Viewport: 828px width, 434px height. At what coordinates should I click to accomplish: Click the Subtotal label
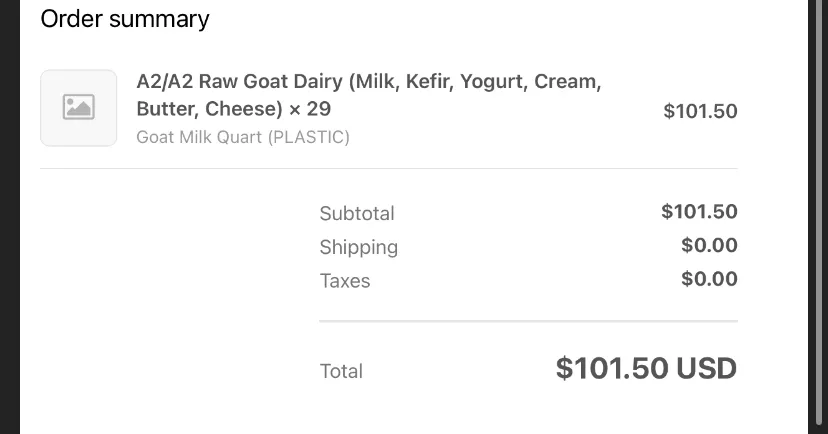(x=357, y=213)
